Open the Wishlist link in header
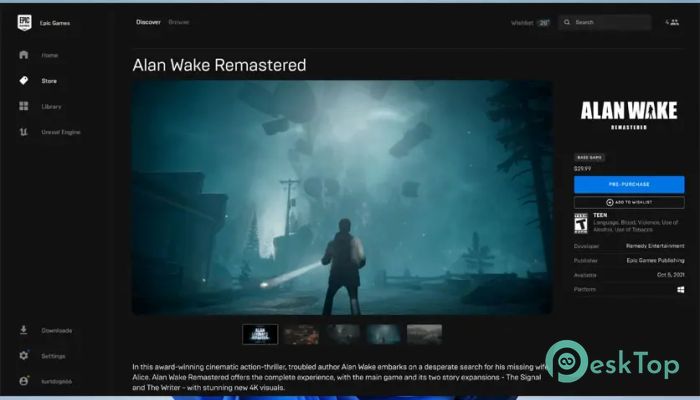The image size is (700, 400). [522, 23]
